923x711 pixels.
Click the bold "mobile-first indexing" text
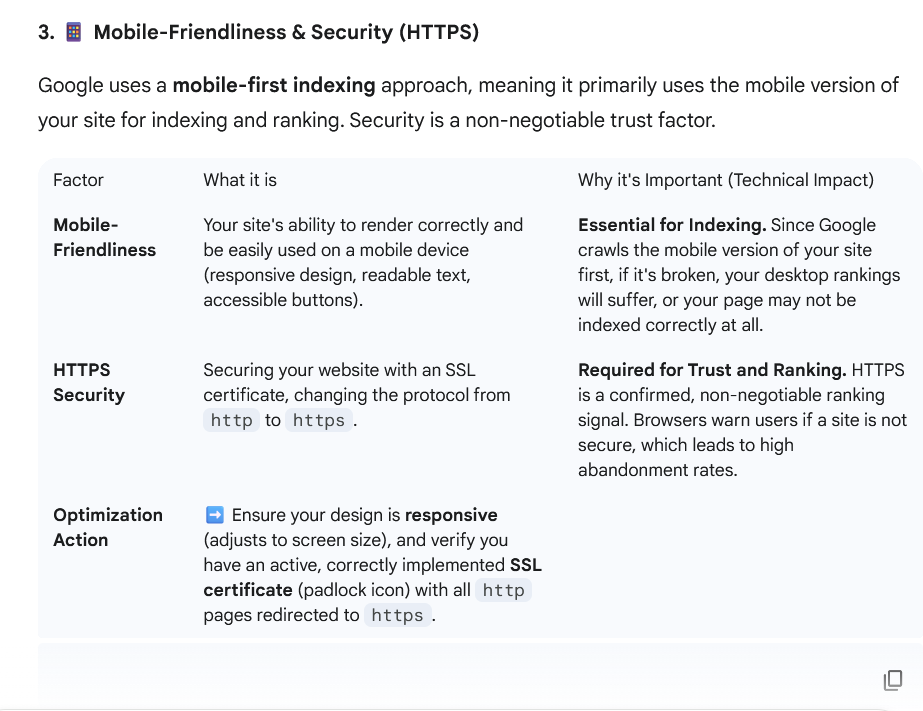tap(273, 85)
